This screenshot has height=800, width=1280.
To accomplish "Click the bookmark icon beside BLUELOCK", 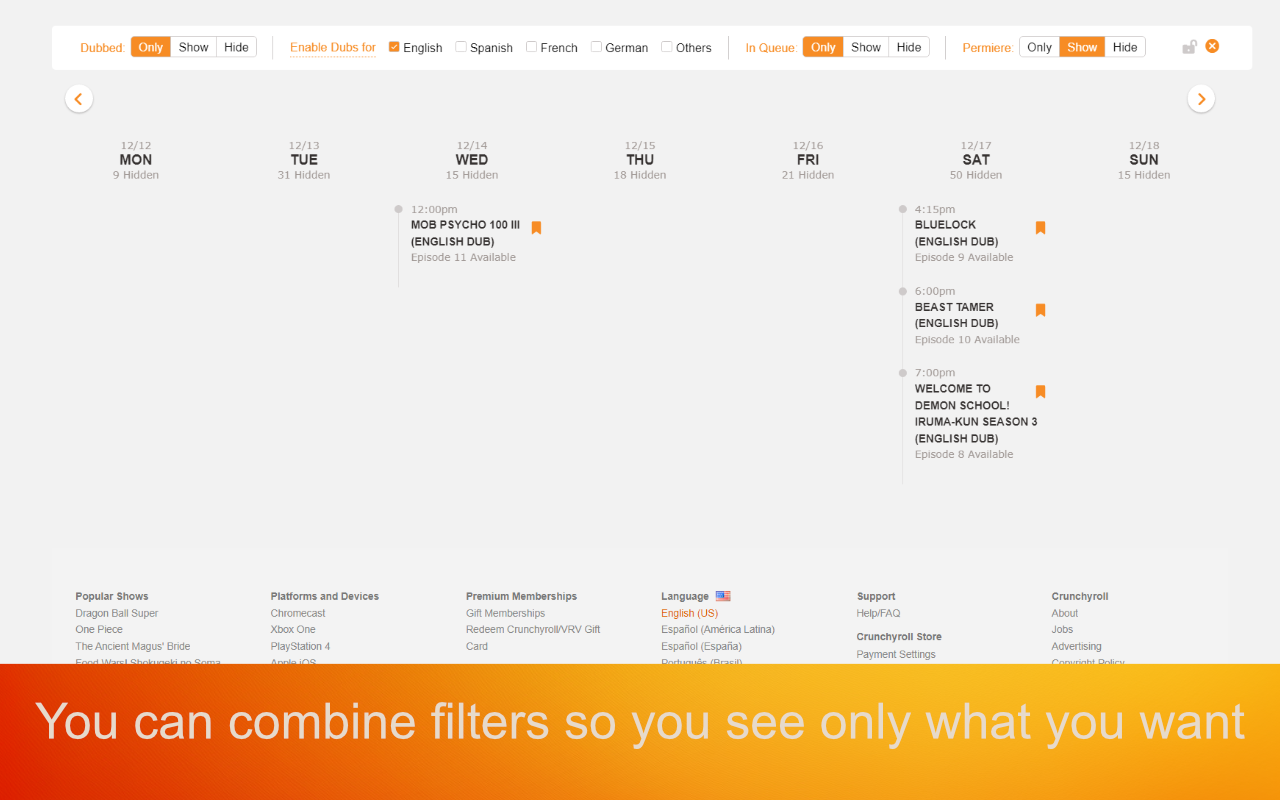I will [x=1040, y=227].
